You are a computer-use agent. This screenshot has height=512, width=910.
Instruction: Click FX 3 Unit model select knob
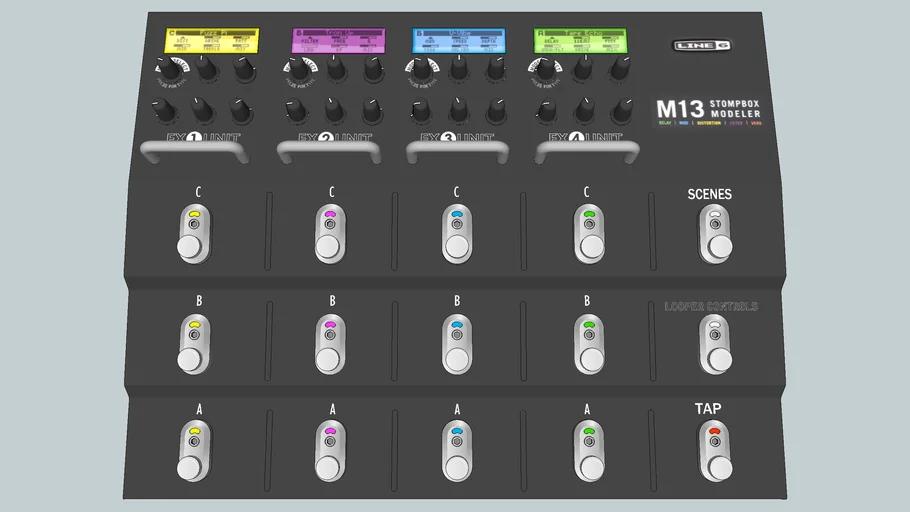tap(422, 70)
